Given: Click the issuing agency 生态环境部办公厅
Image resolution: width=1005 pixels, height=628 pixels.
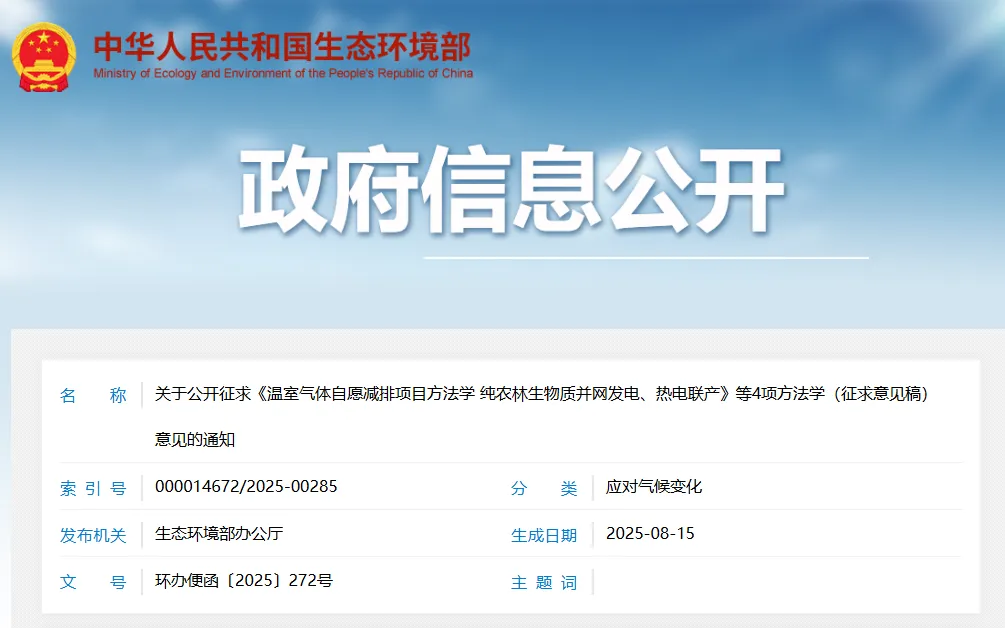Looking at the screenshot, I should coord(219,534).
